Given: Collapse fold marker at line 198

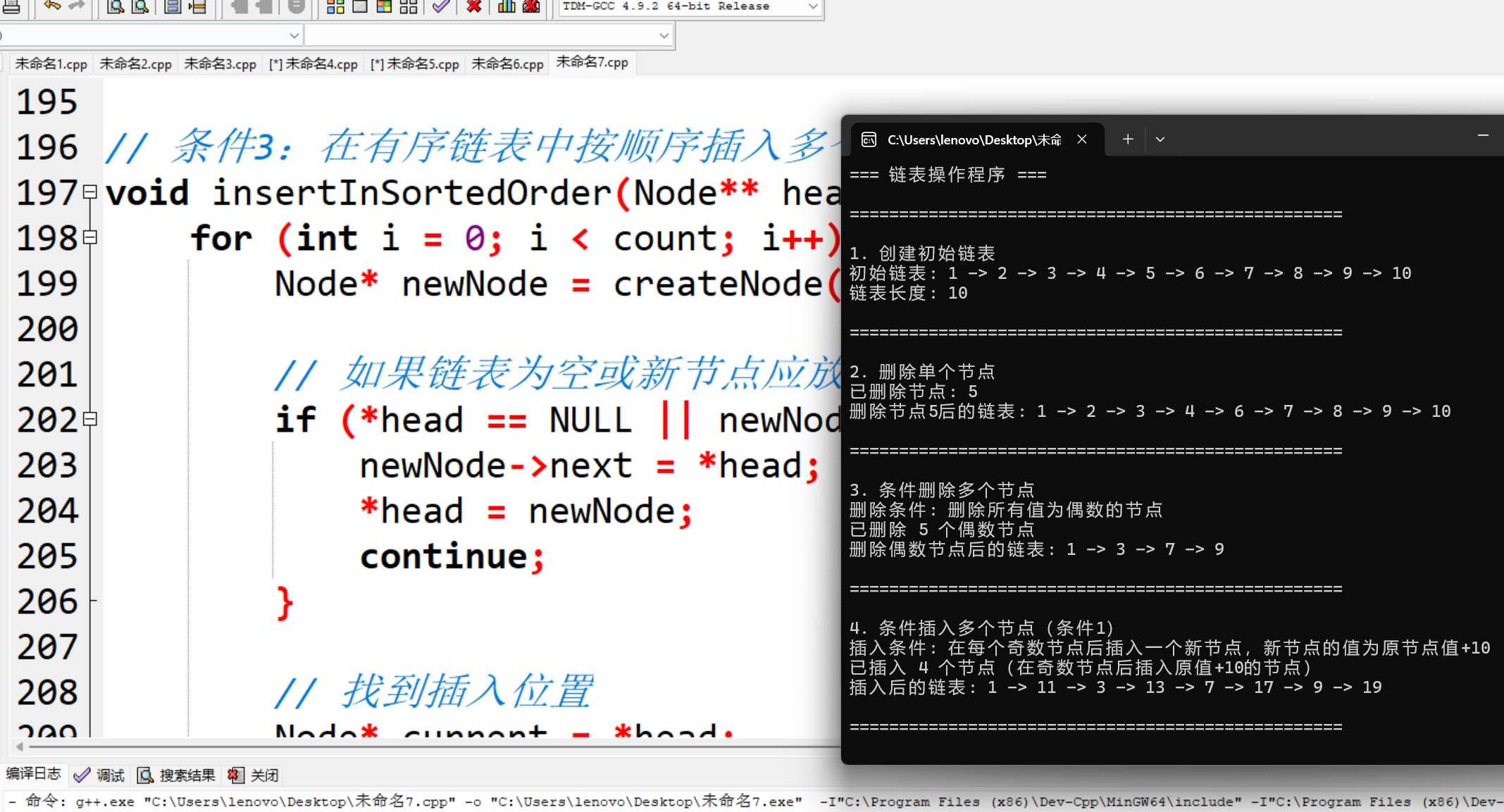Looking at the screenshot, I should click(89, 237).
